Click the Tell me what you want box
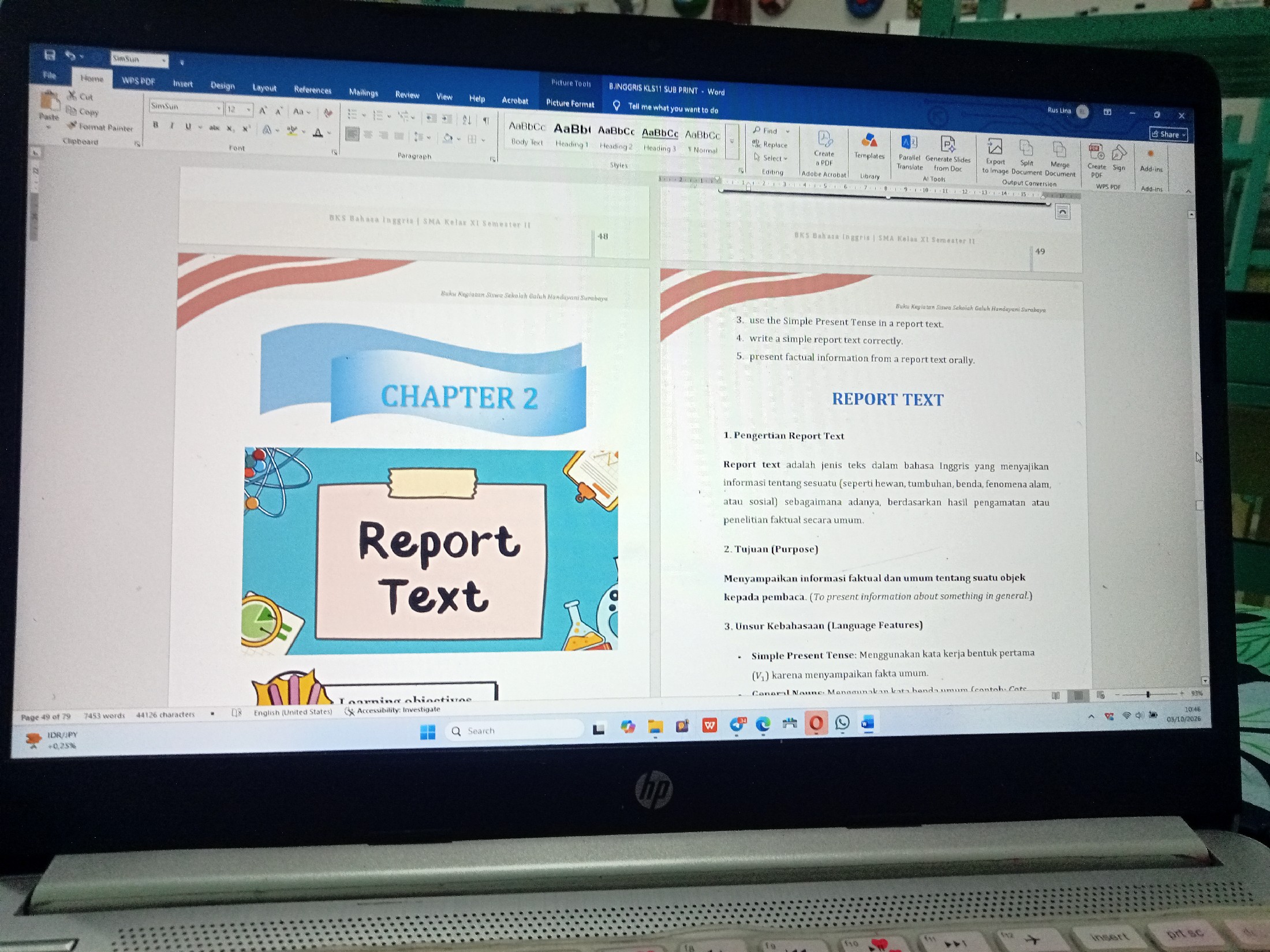Screen dimensions: 1270x952 click(x=666, y=107)
